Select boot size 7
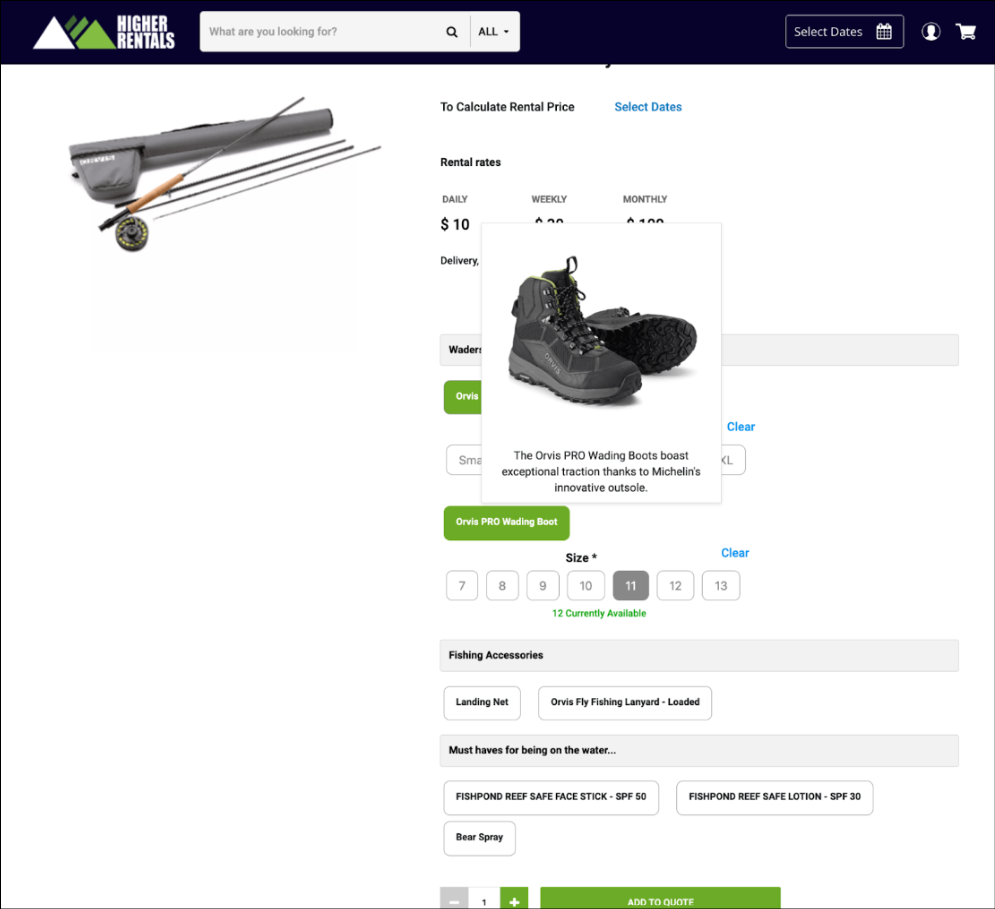 (x=462, y=586)
